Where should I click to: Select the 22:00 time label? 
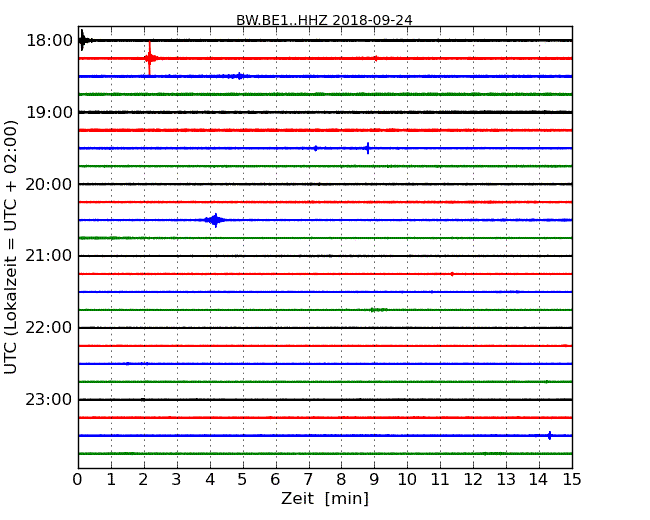(x=49, y=328)
